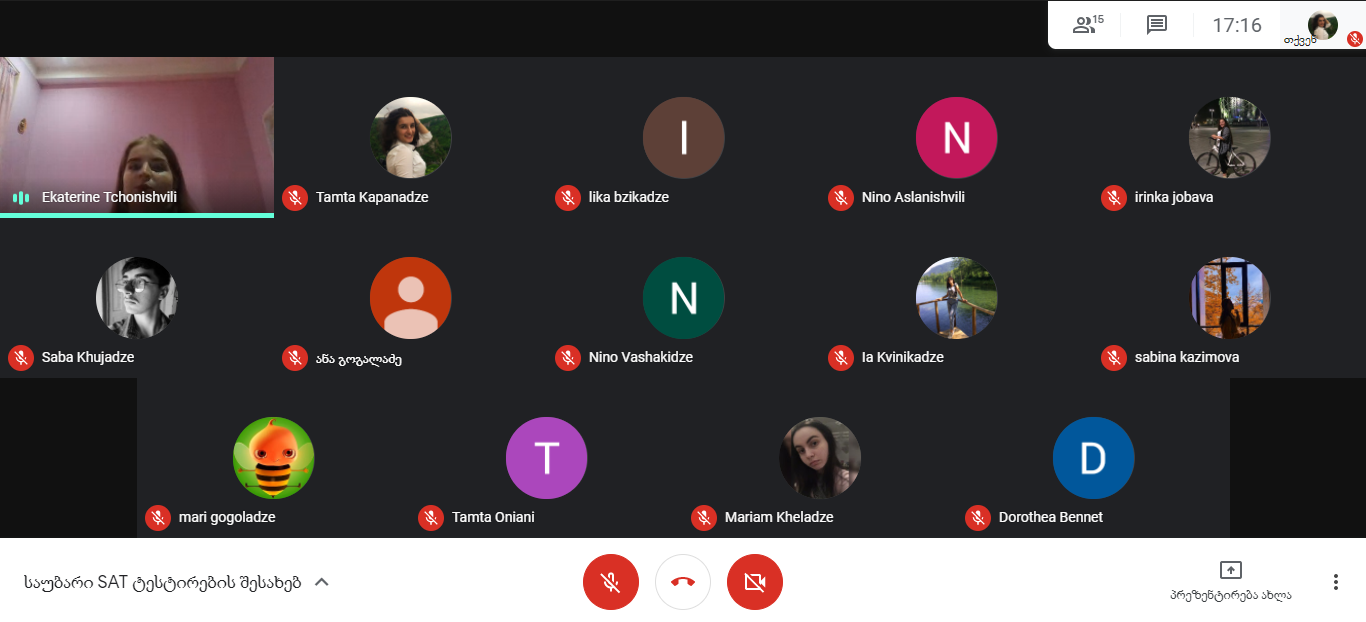Click the muted mic icon beside Nino Aslanishvili
The height and width of the screenshot is (622, 1366).
841,198
